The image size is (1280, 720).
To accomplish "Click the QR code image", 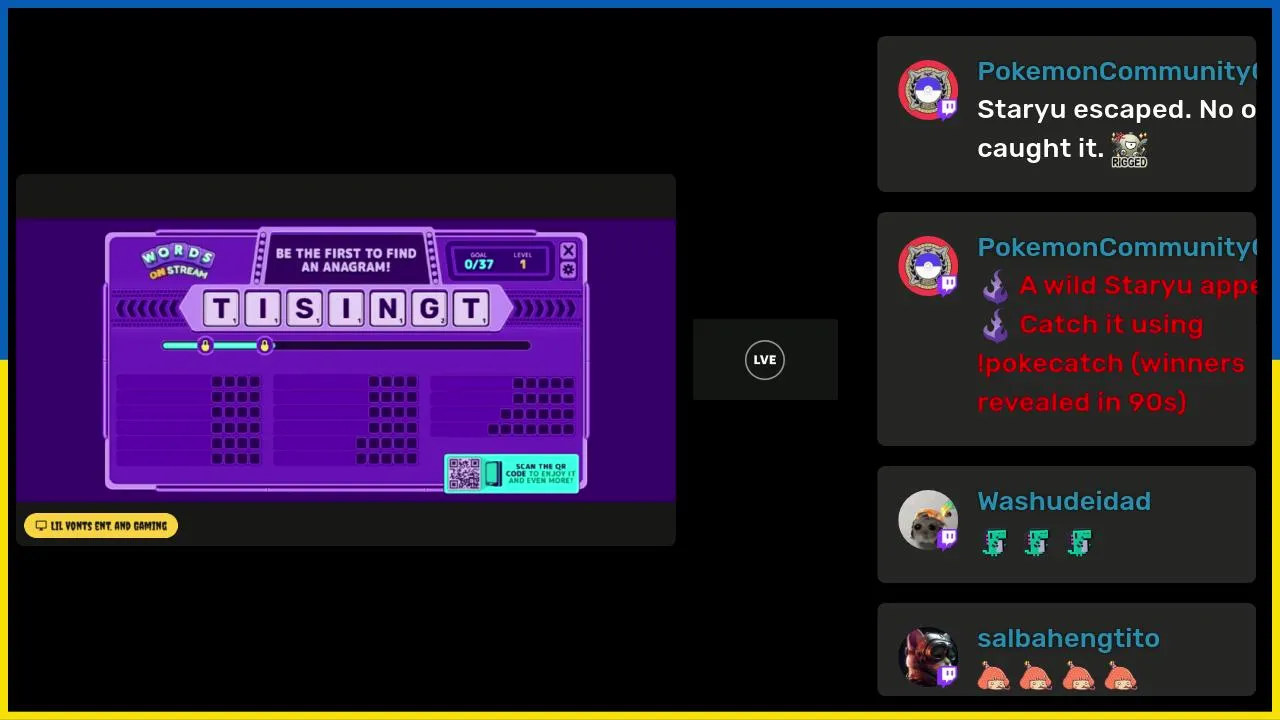I will click(464, 473).
